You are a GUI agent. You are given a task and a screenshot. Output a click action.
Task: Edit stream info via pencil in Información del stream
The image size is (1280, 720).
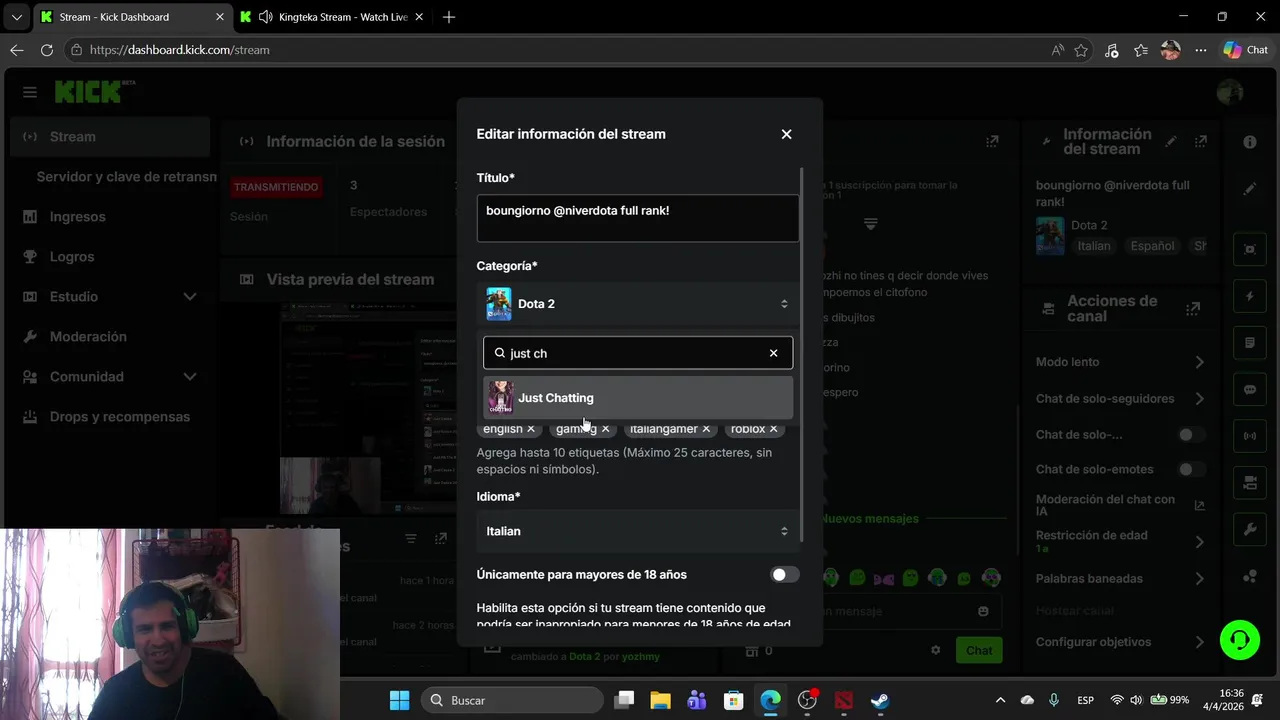[x=1171, y=142]
